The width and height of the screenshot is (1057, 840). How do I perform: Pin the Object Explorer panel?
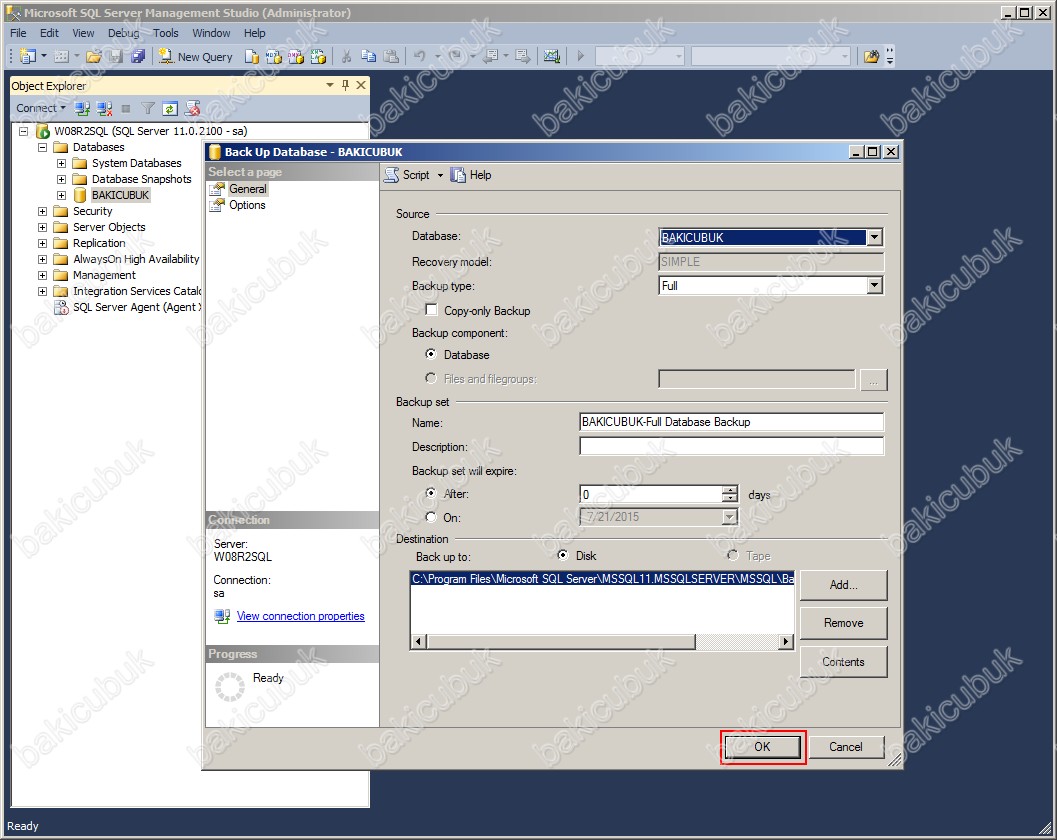(345, 85)
